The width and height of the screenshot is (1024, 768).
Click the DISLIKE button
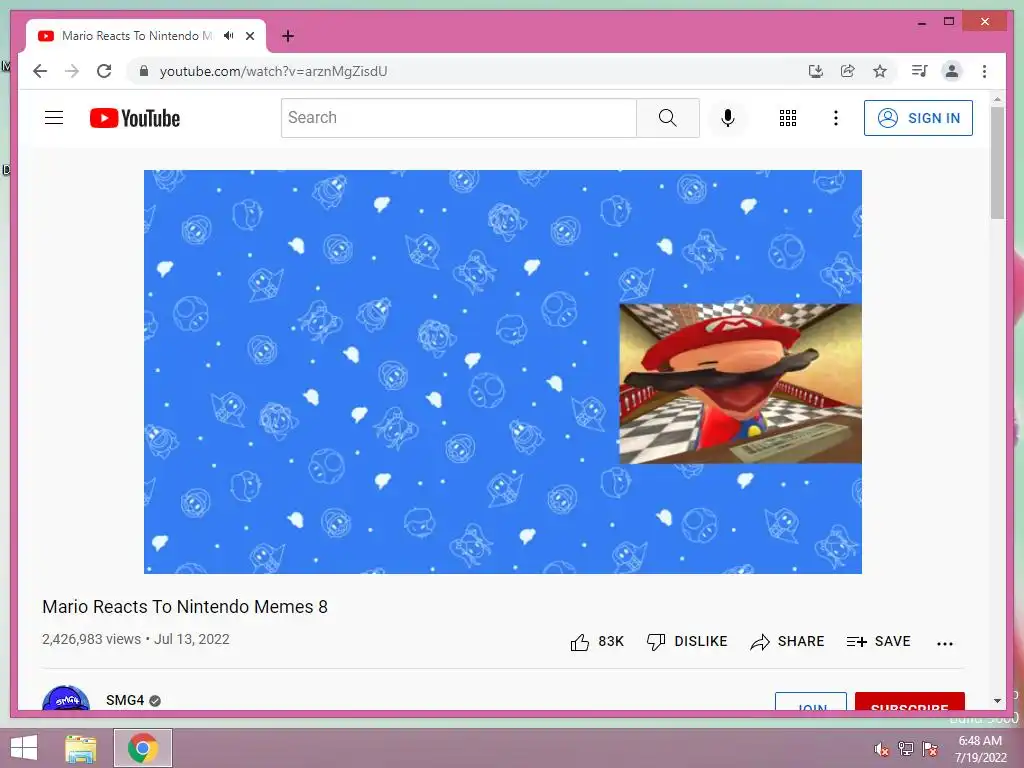pos(687,641)
